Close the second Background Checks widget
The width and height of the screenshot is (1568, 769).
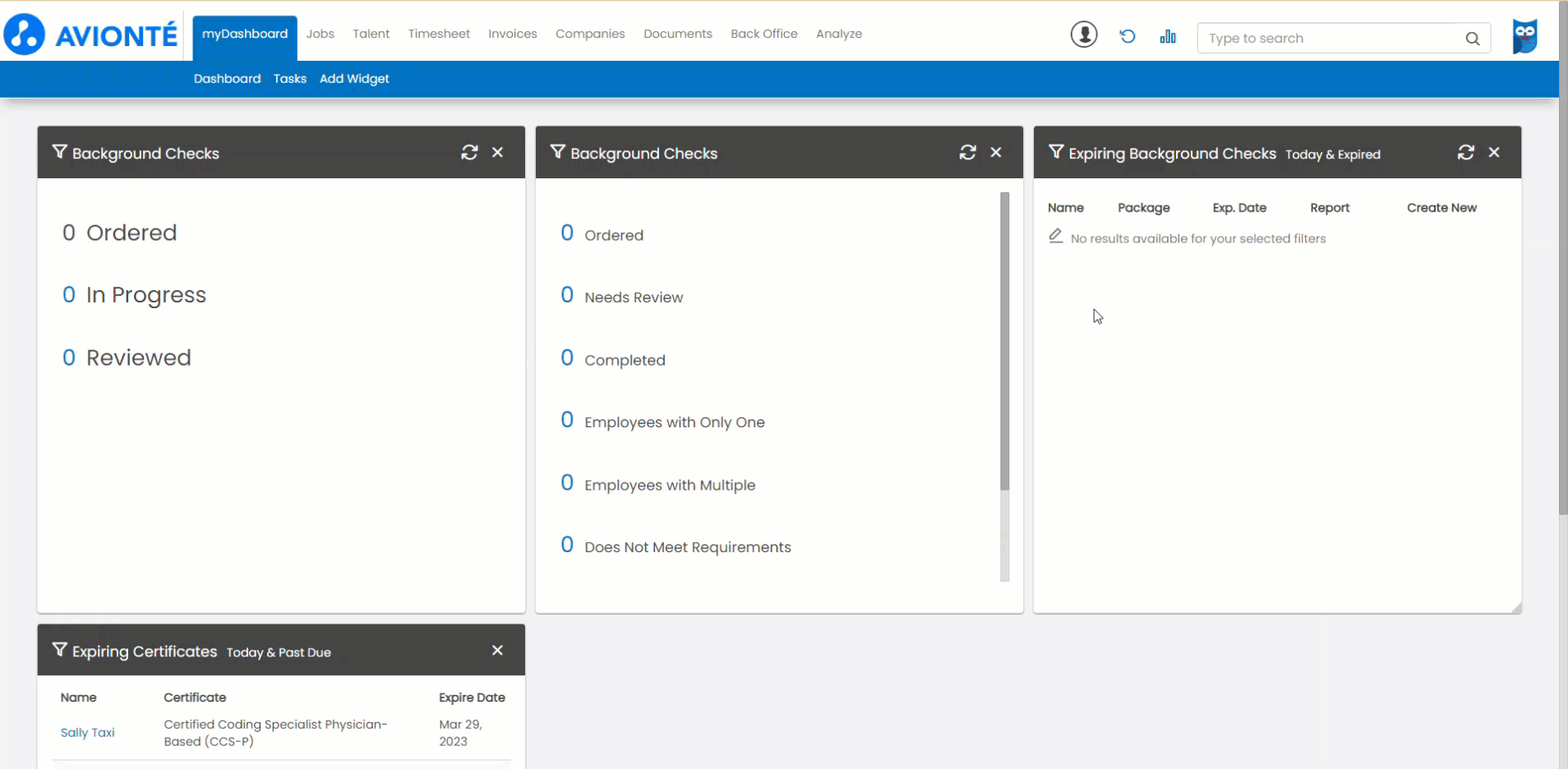[996, 153]
